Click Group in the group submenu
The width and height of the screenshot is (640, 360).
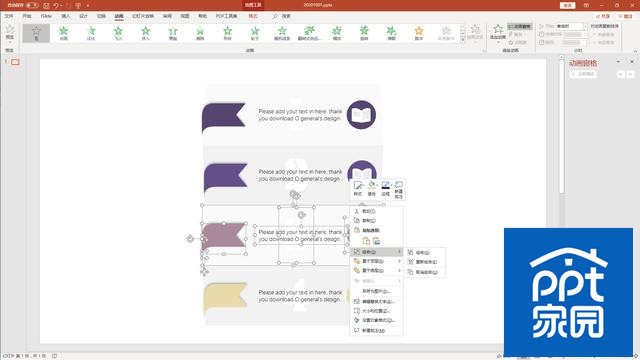pos(425,253)
